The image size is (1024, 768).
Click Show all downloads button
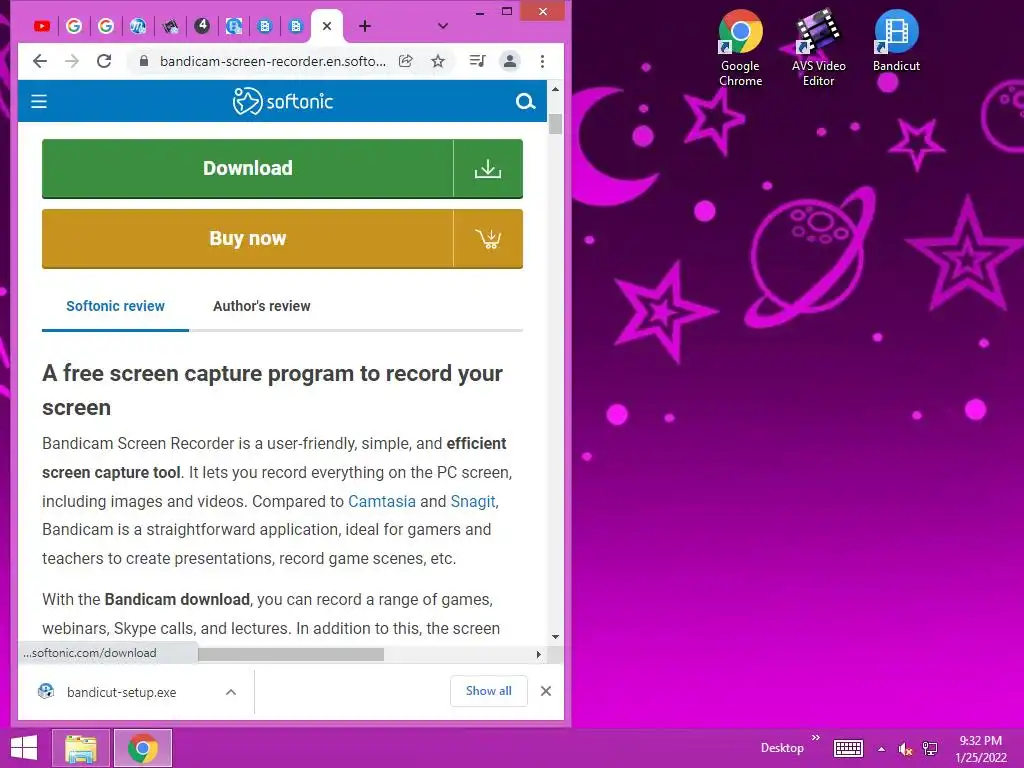click(x=488, y=691)
